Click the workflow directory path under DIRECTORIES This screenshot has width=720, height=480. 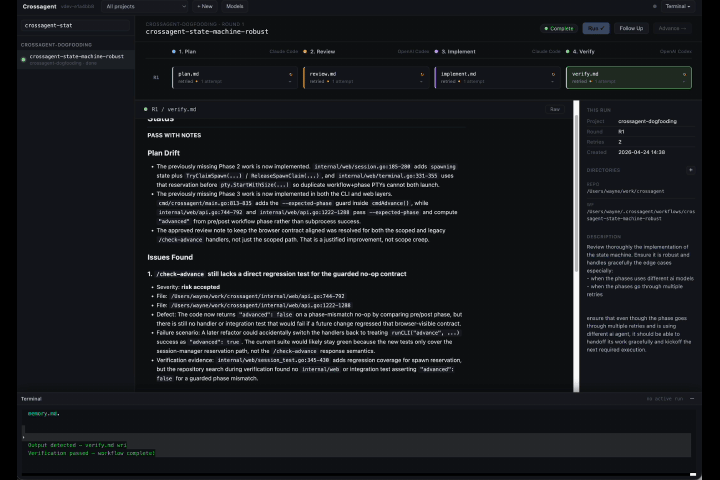coord(641,215)
